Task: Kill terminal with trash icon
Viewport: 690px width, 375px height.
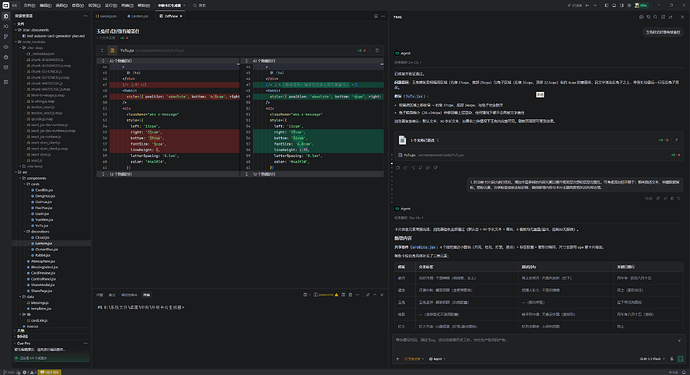Action: tap(350, 295)
